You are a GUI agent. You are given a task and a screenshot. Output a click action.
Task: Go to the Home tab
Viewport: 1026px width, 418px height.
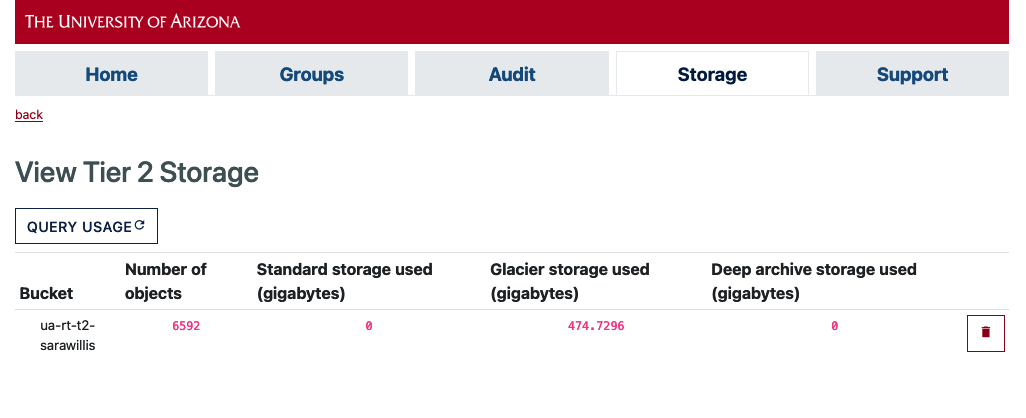tap(111, 74)
